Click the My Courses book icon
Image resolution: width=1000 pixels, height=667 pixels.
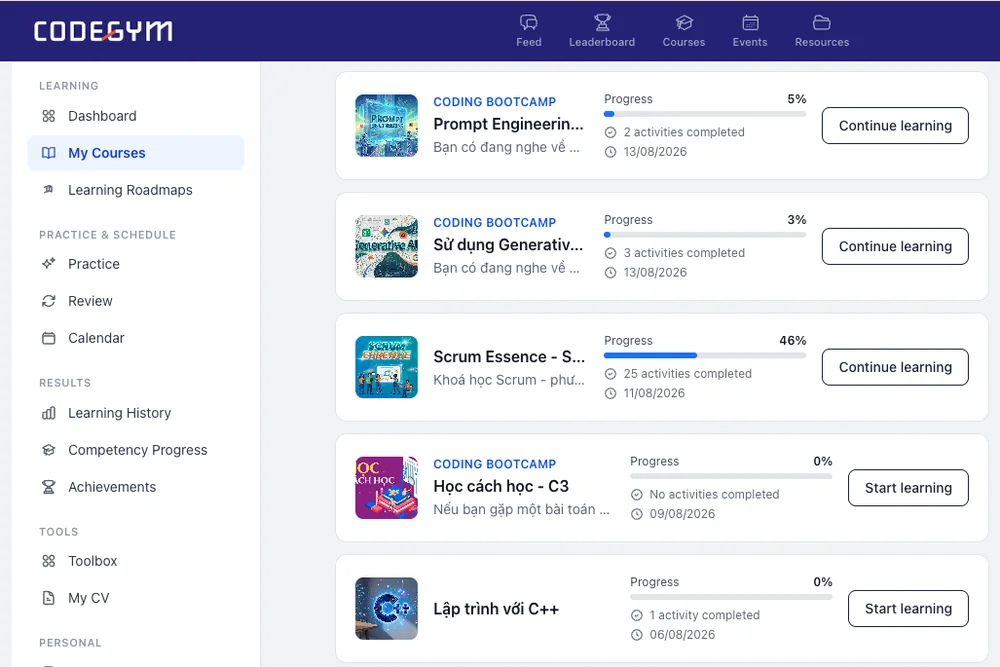click(48, 153)
